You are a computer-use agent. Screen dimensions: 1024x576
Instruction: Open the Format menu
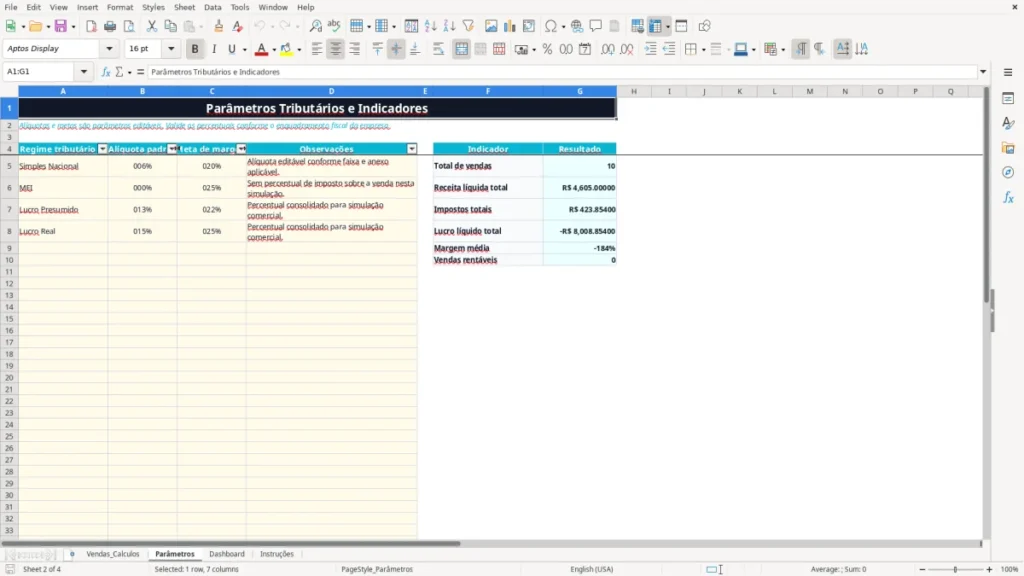pyautogui.click(x=120, y=7)
